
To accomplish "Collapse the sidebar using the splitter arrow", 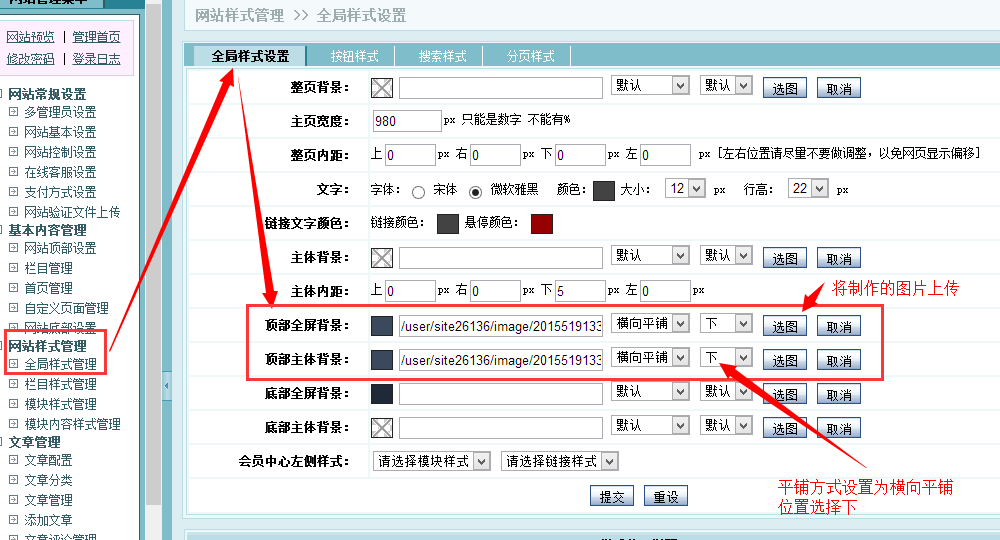I will coord(166,385).
